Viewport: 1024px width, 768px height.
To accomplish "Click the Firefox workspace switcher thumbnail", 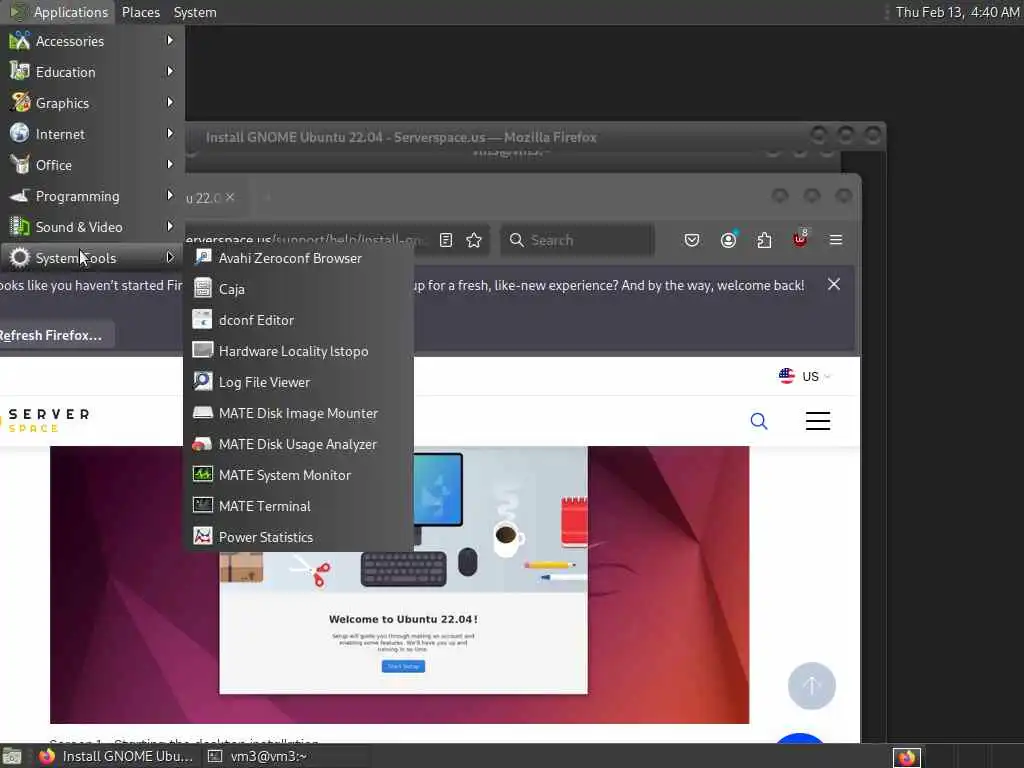I will [x=906, y=758].
